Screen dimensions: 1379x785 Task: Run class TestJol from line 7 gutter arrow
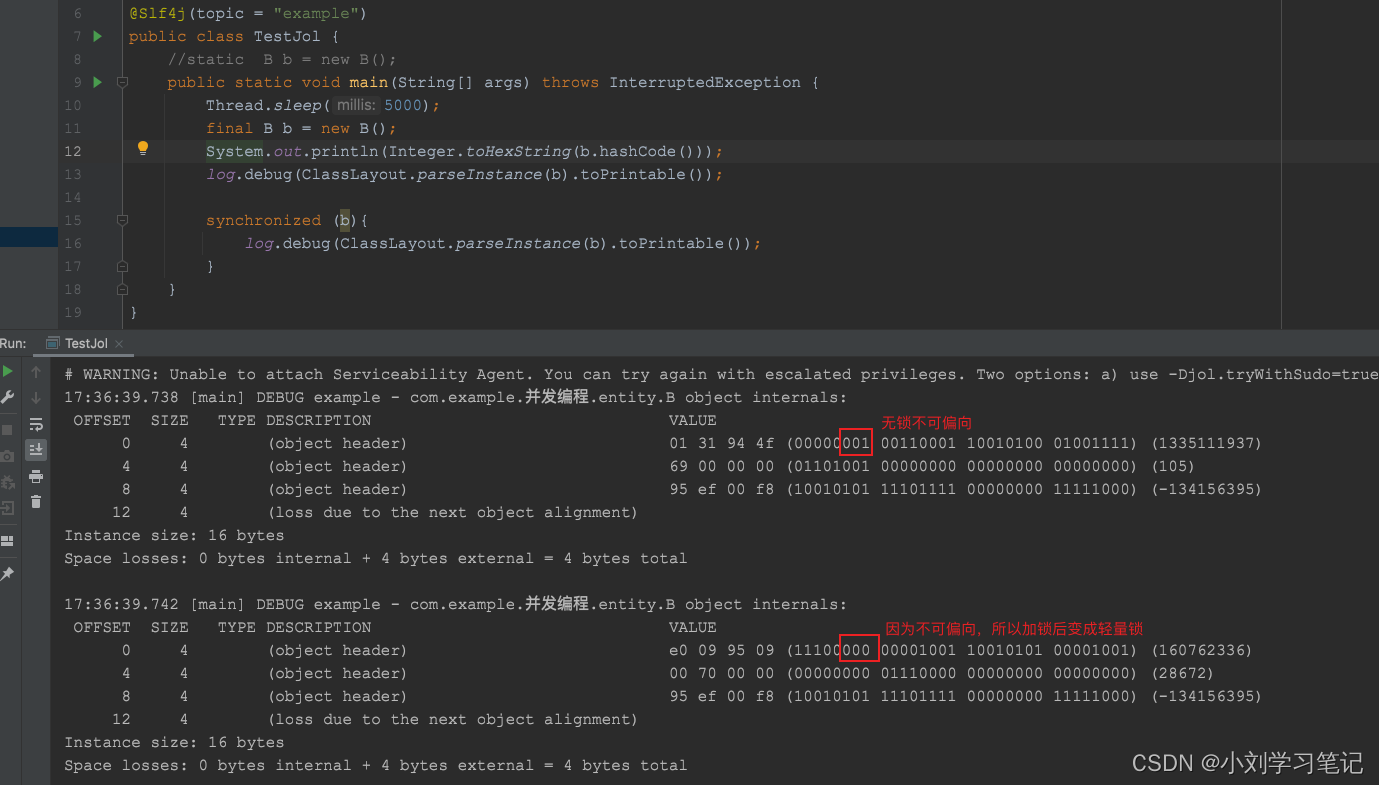click(97, 37)
